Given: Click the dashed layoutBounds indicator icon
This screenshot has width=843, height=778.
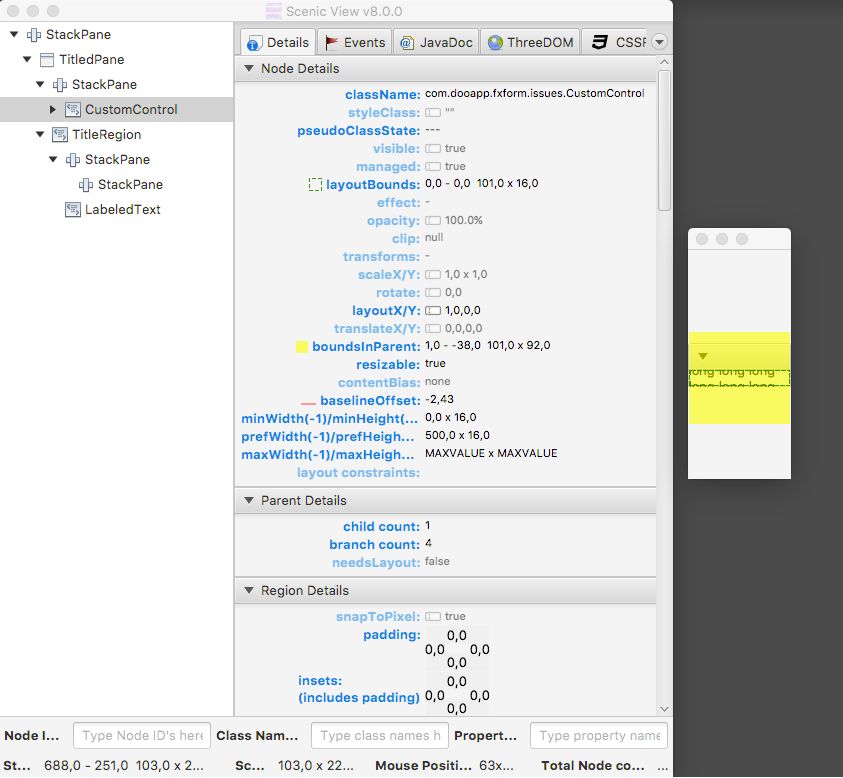Looking at the screenshot, I should pyautogui.click(x=315, y=185).
